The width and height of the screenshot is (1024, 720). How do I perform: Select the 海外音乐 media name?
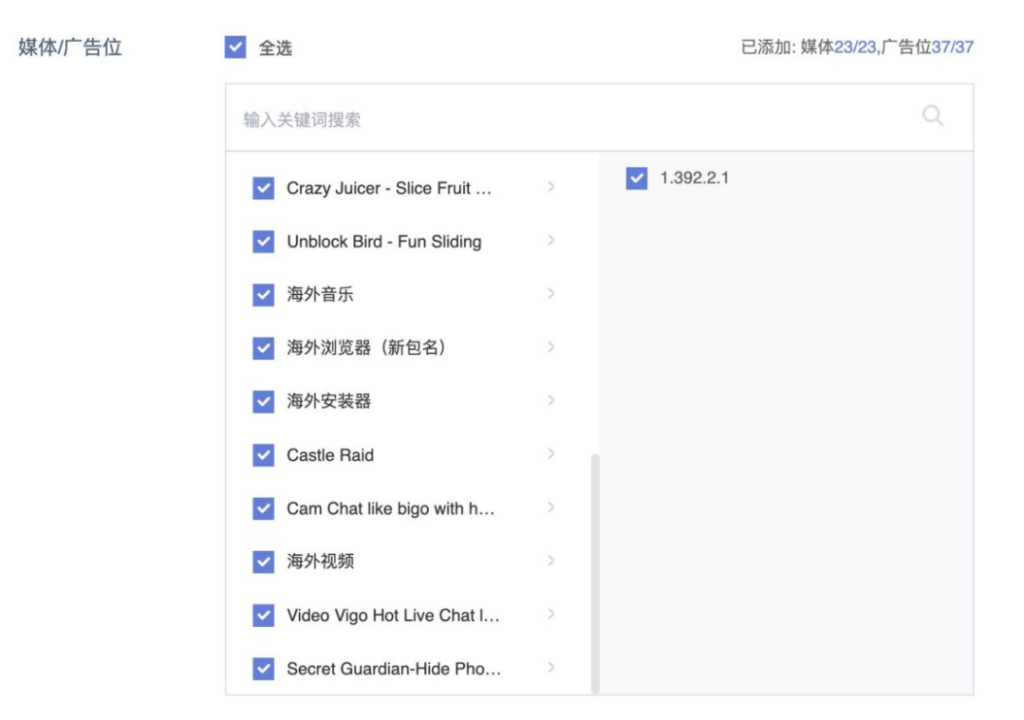coord(320,295)
